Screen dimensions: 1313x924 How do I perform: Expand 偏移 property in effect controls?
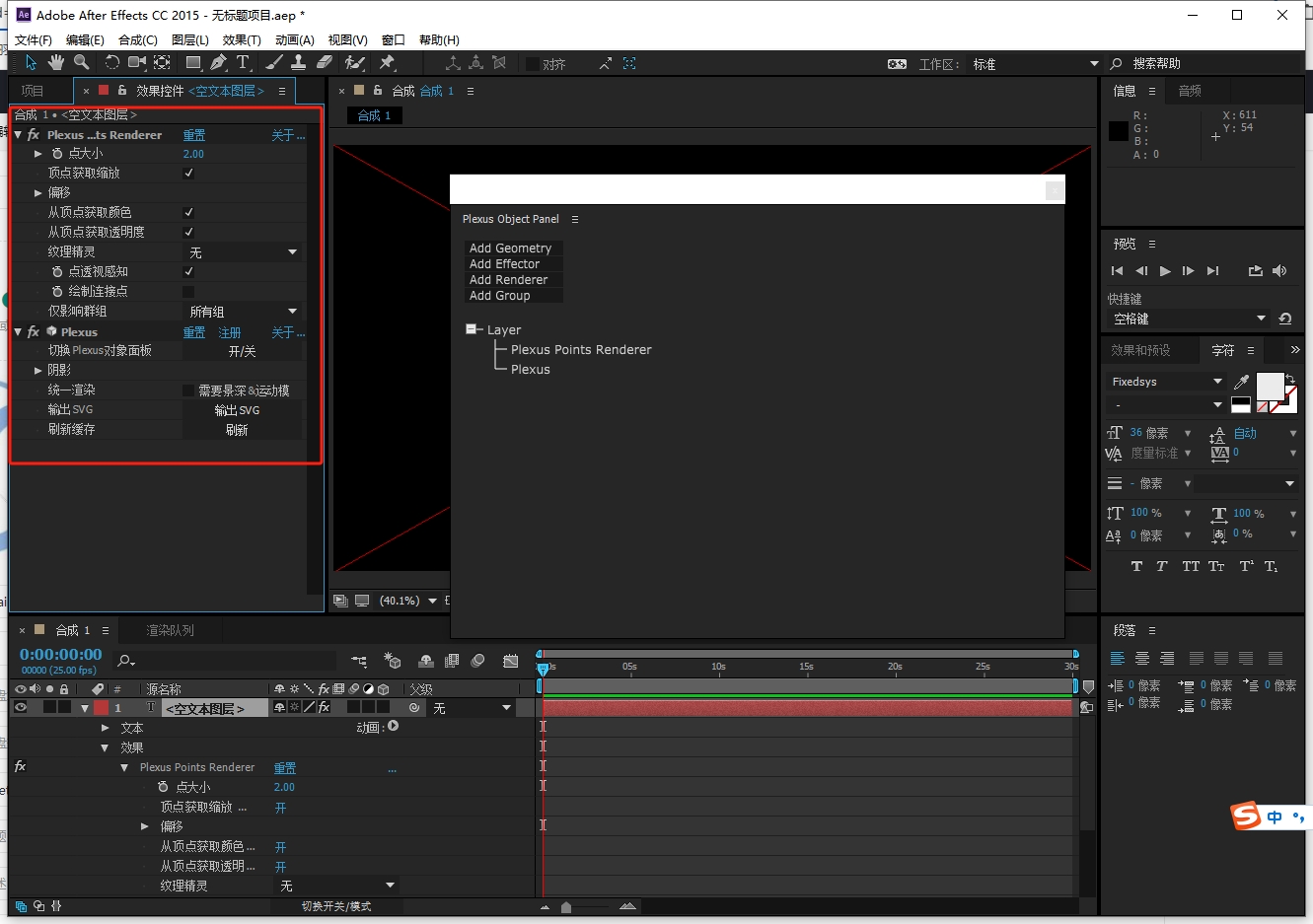pos(38,192)
